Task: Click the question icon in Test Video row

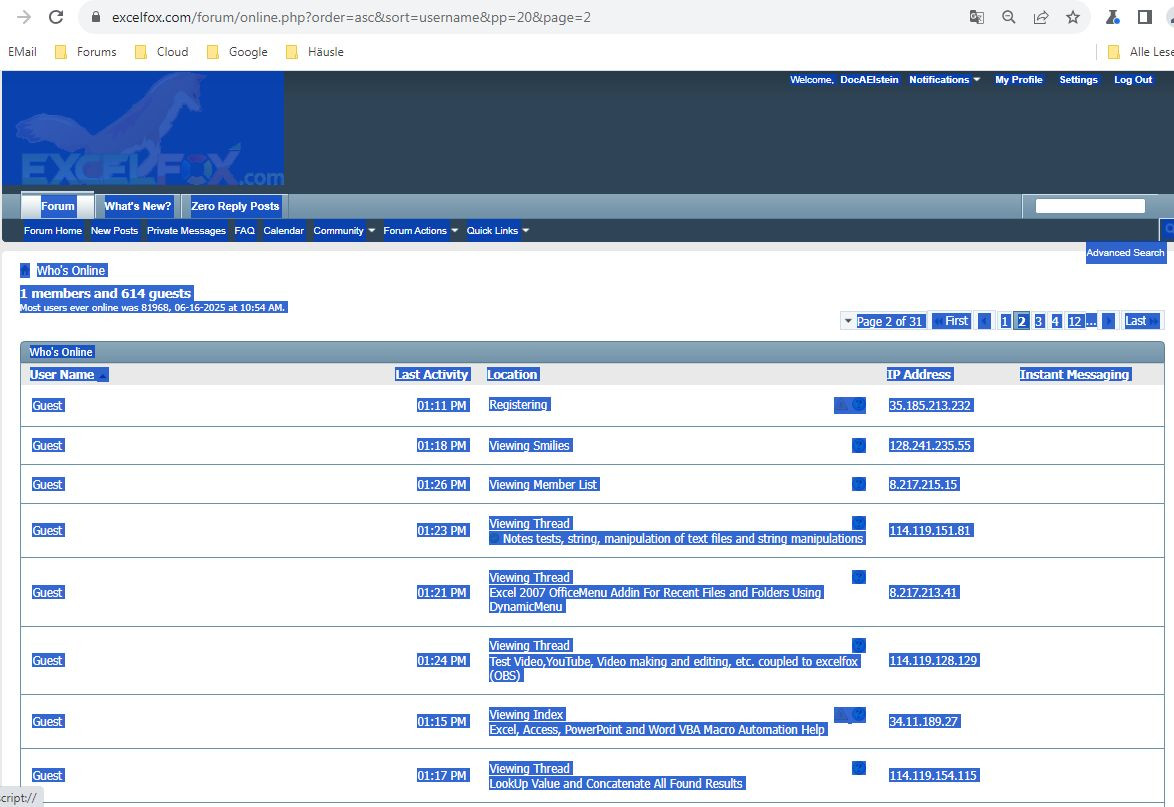Action: pos(859,645)
